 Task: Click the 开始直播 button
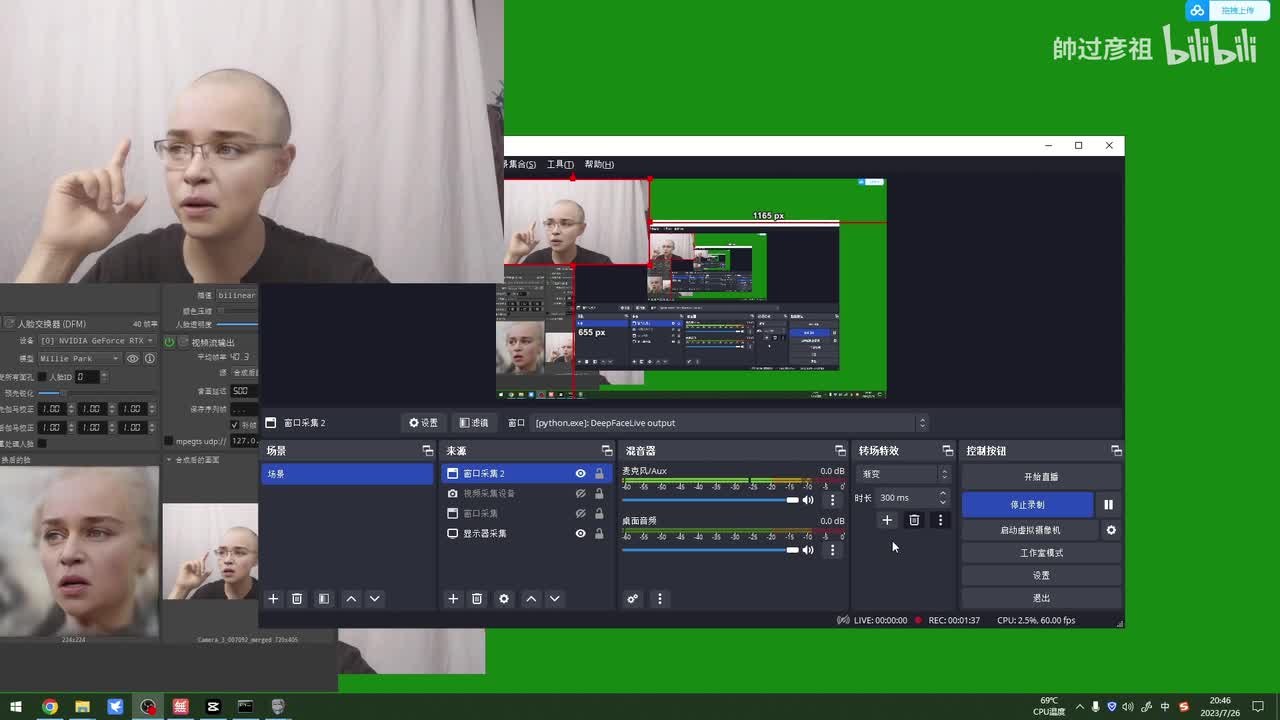point(1040,477)
